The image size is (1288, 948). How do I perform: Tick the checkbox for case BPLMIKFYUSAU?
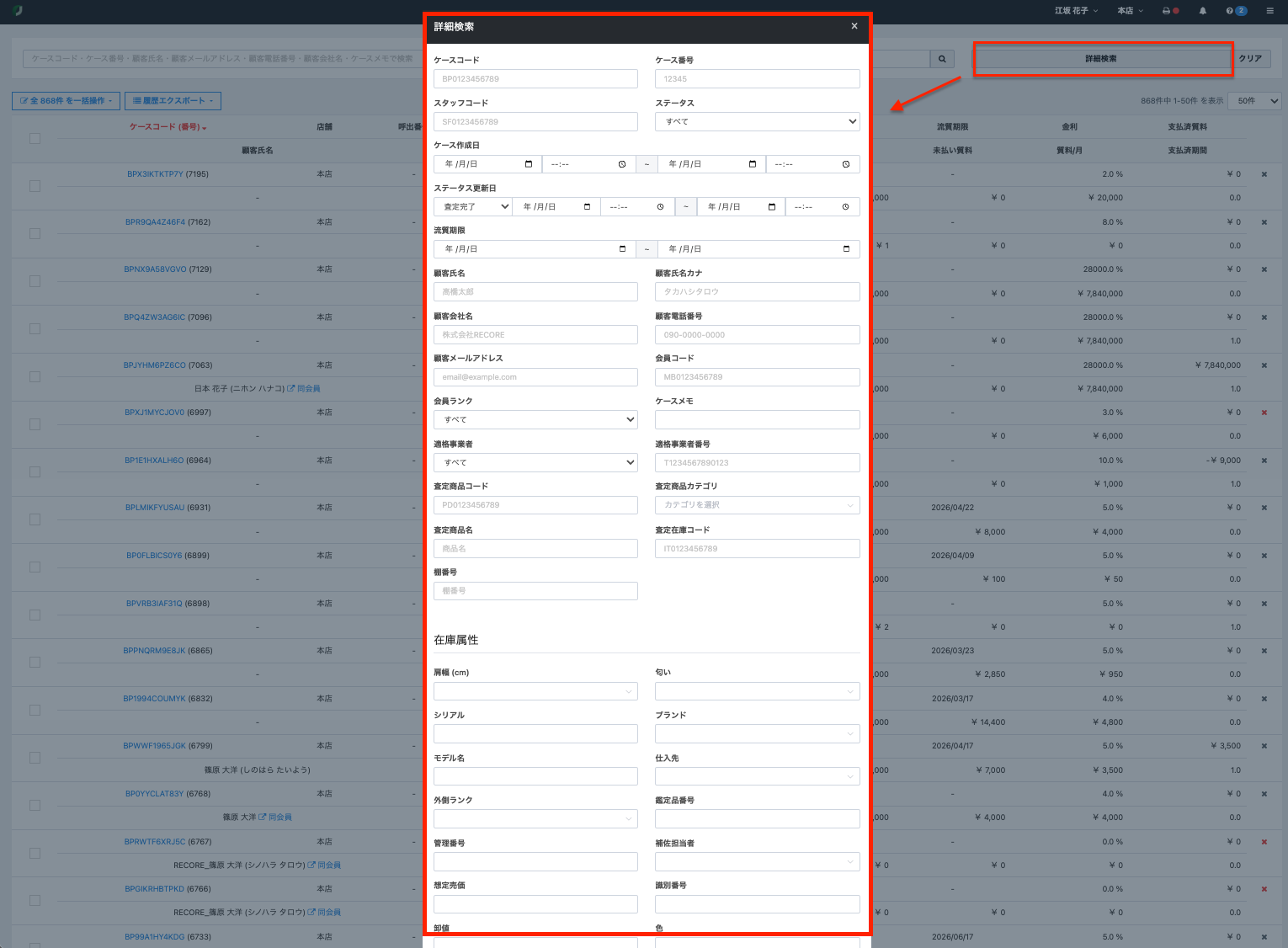(35, 519)
